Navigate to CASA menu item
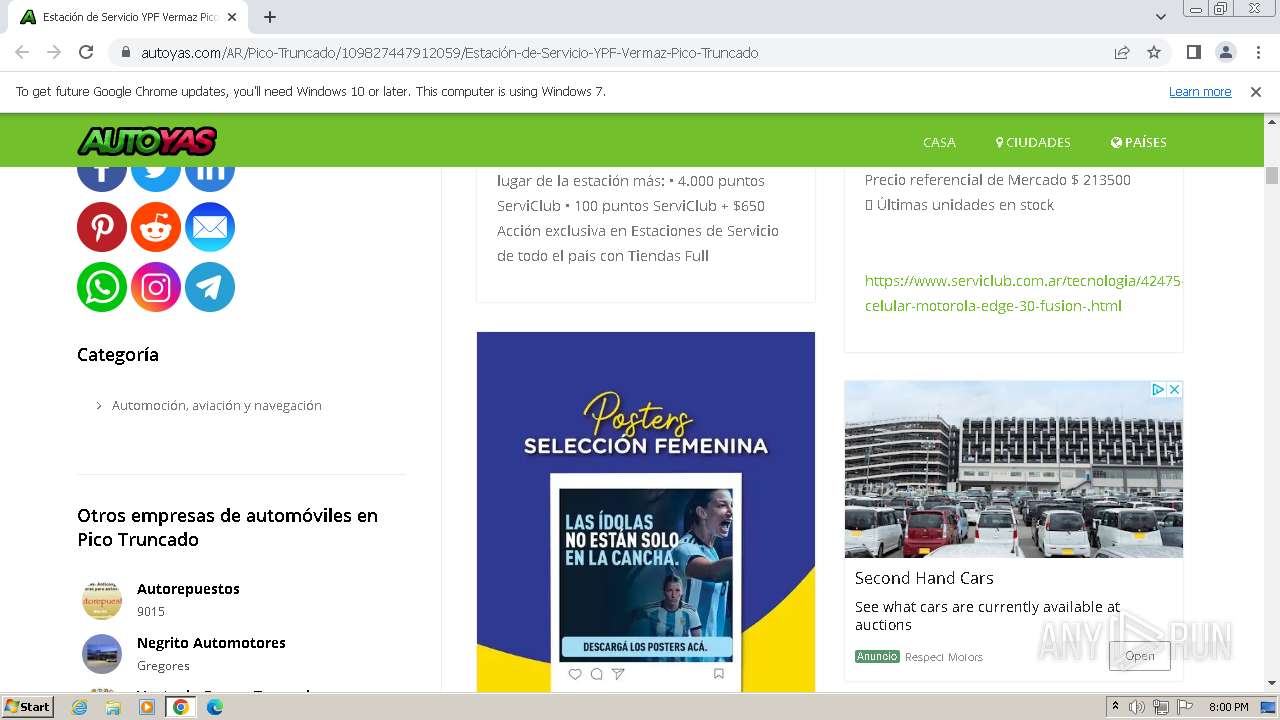 point(939,142)
